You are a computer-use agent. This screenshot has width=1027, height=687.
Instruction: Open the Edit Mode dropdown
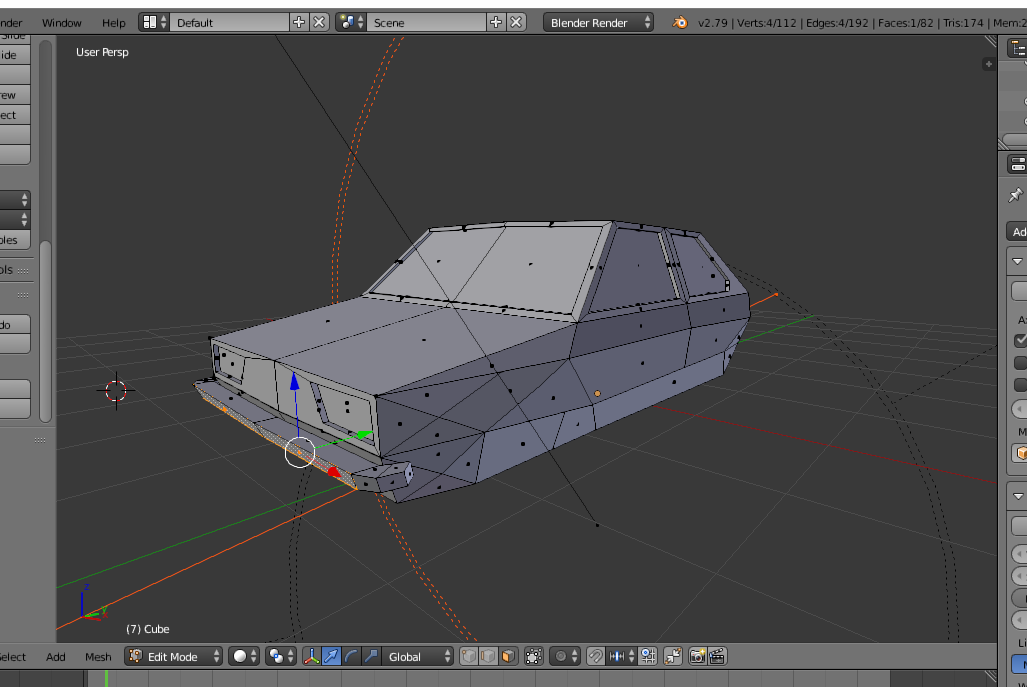click(176, 656)
